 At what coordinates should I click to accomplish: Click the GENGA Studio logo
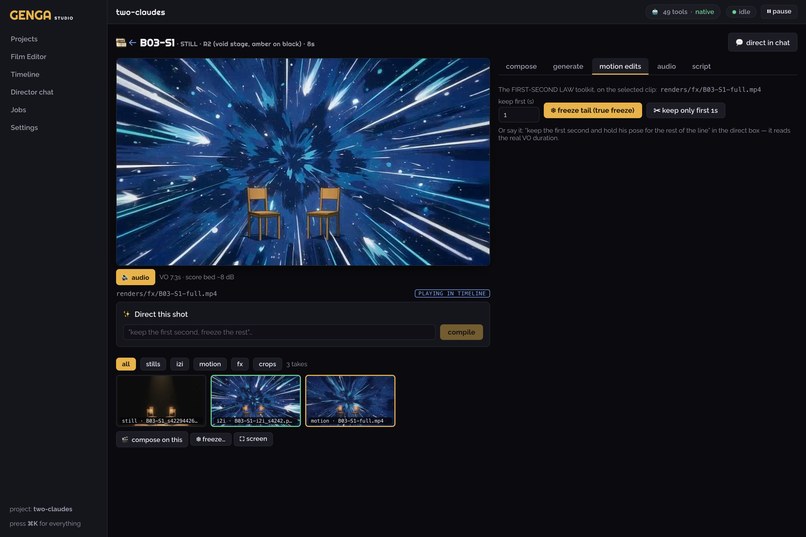[x=41, y=15]
